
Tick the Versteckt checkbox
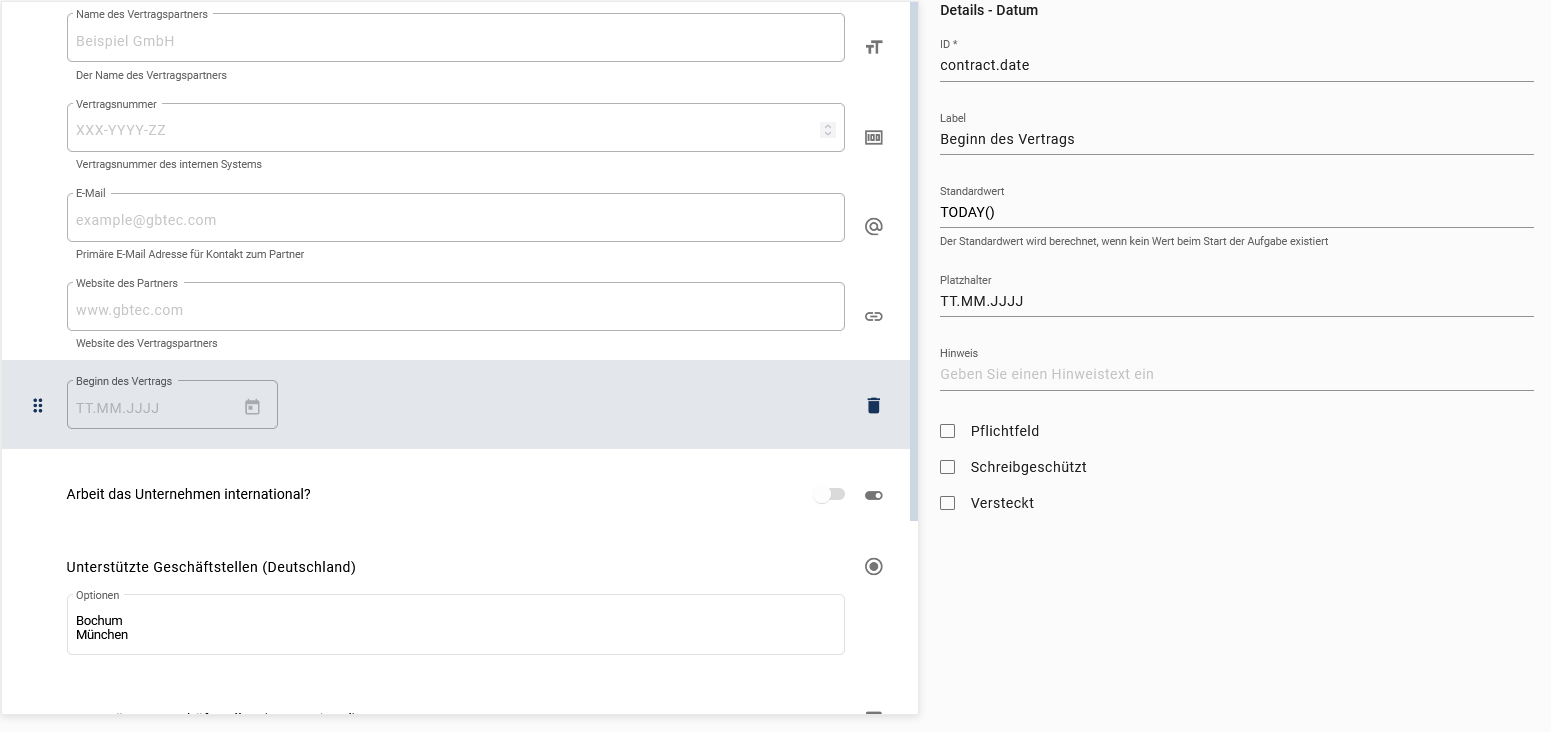click(948, 503)
